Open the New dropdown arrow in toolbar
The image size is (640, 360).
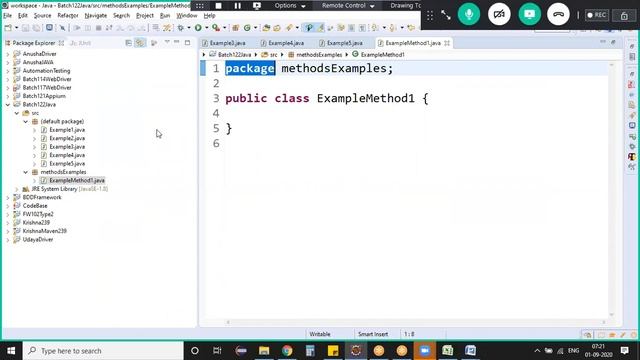(16, 28)
